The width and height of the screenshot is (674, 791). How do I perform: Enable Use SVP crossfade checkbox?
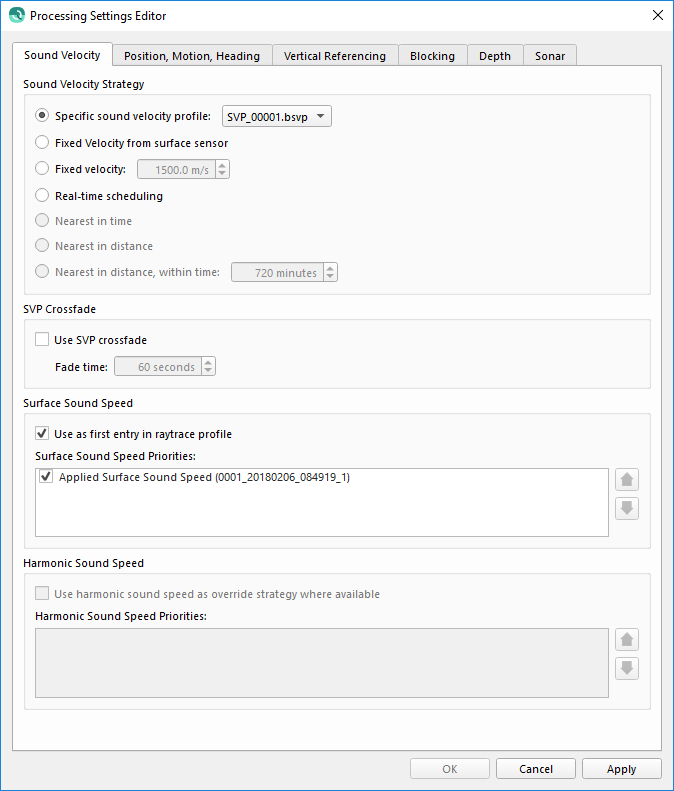point(42,339)
